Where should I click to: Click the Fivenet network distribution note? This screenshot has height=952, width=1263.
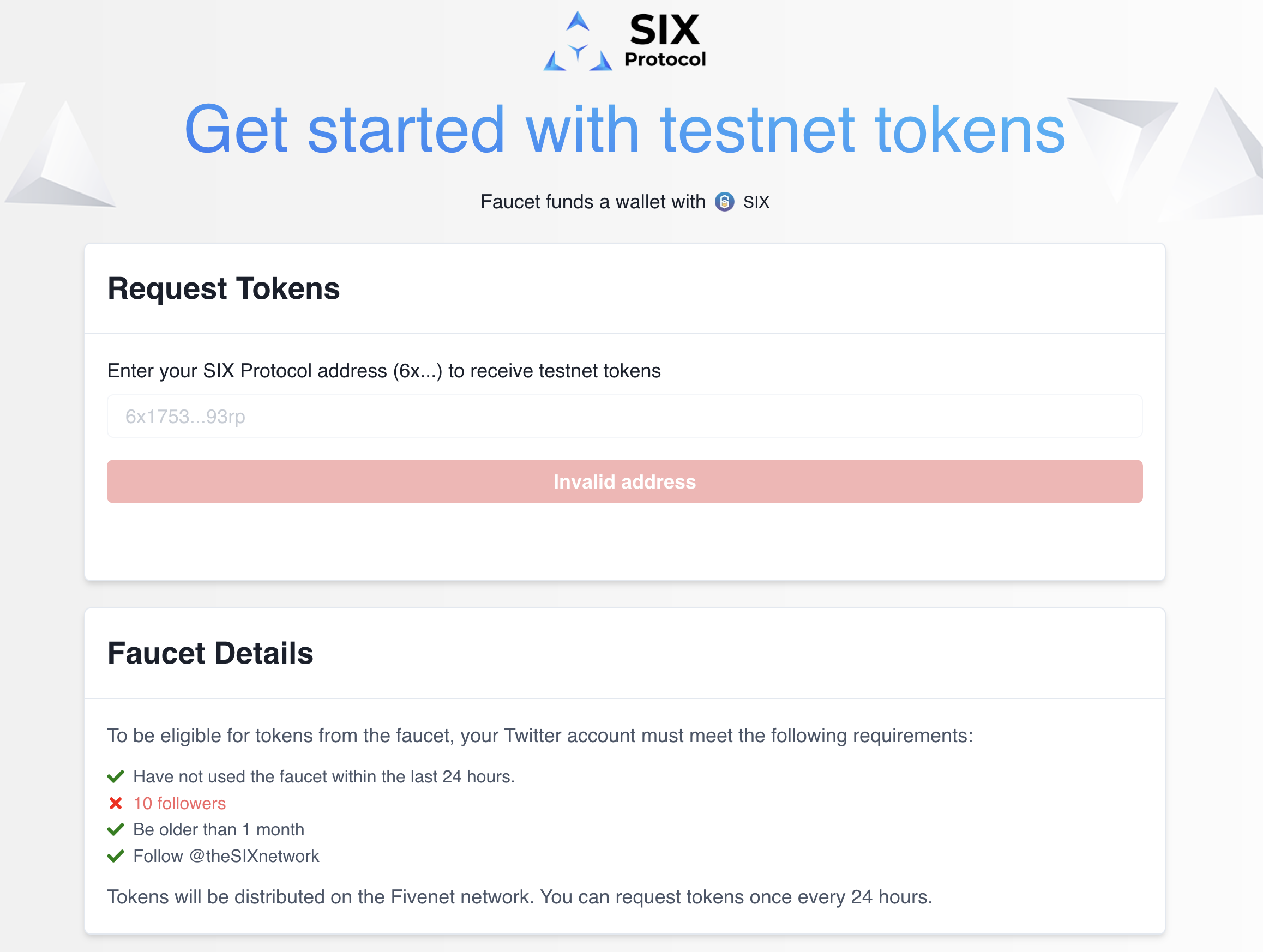click(x=519, y=897)
